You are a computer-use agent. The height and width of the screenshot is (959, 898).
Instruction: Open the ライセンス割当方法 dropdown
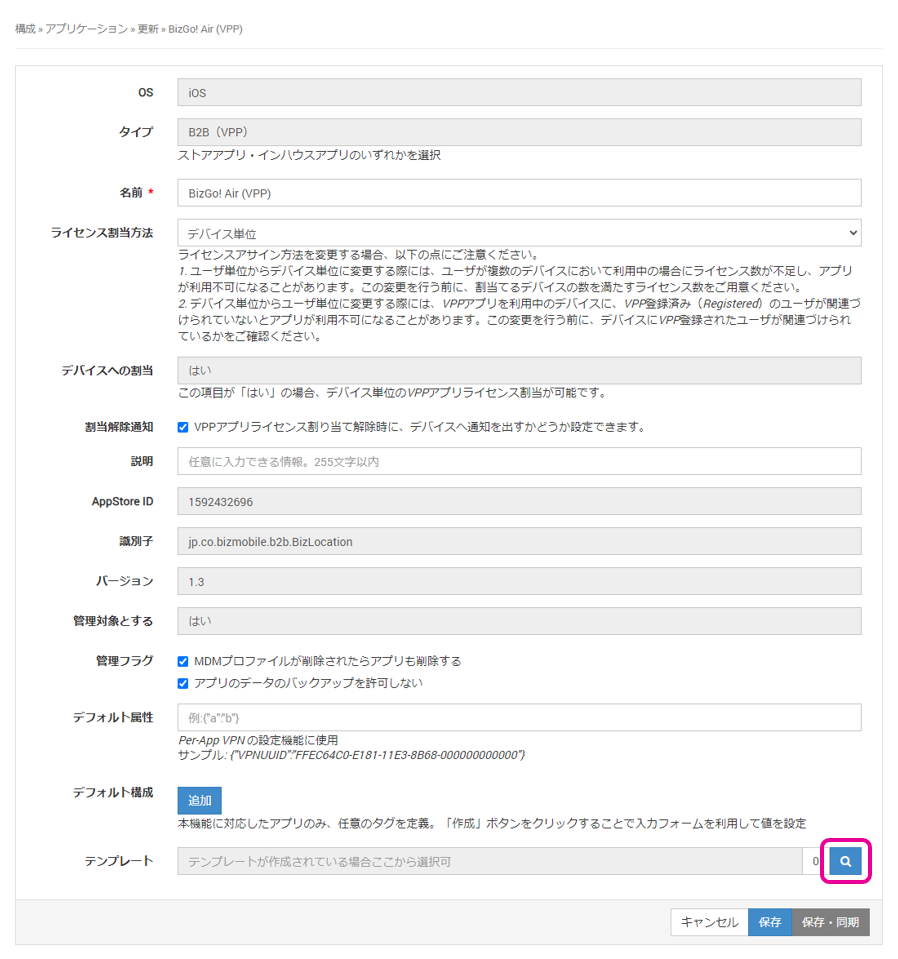(x=519, y=233)
